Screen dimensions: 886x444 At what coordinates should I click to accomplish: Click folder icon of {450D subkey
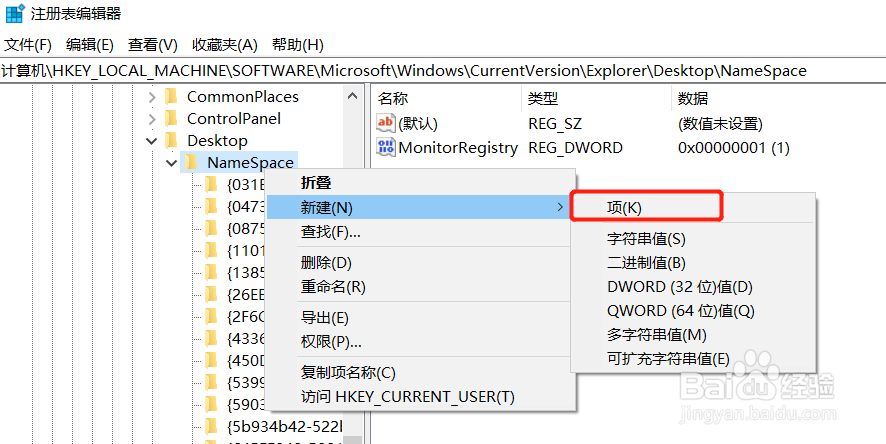(211, 360)
